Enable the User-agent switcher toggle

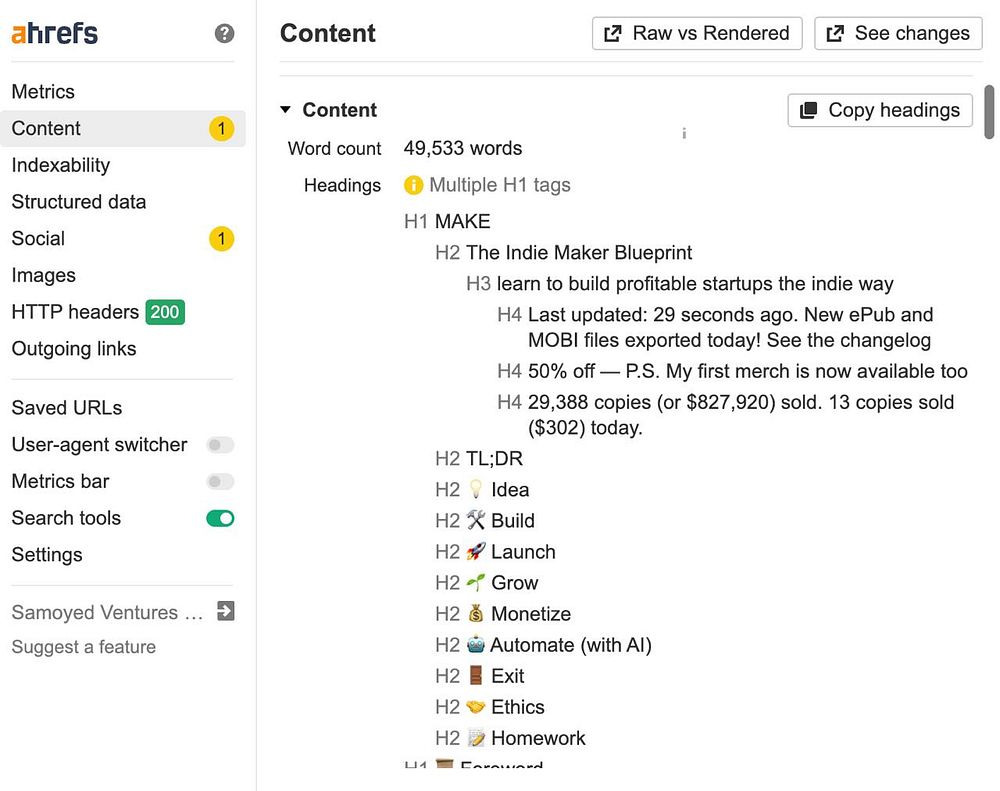click(220, 445)
